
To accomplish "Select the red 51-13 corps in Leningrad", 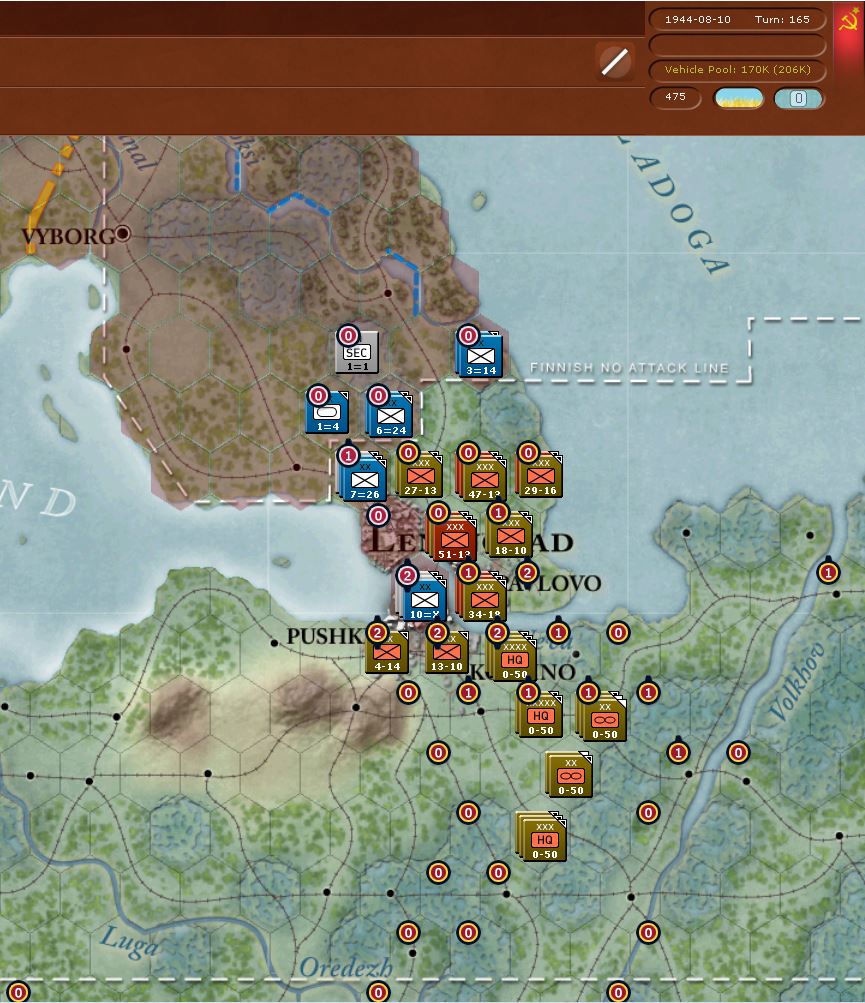I will coord(453,536).
